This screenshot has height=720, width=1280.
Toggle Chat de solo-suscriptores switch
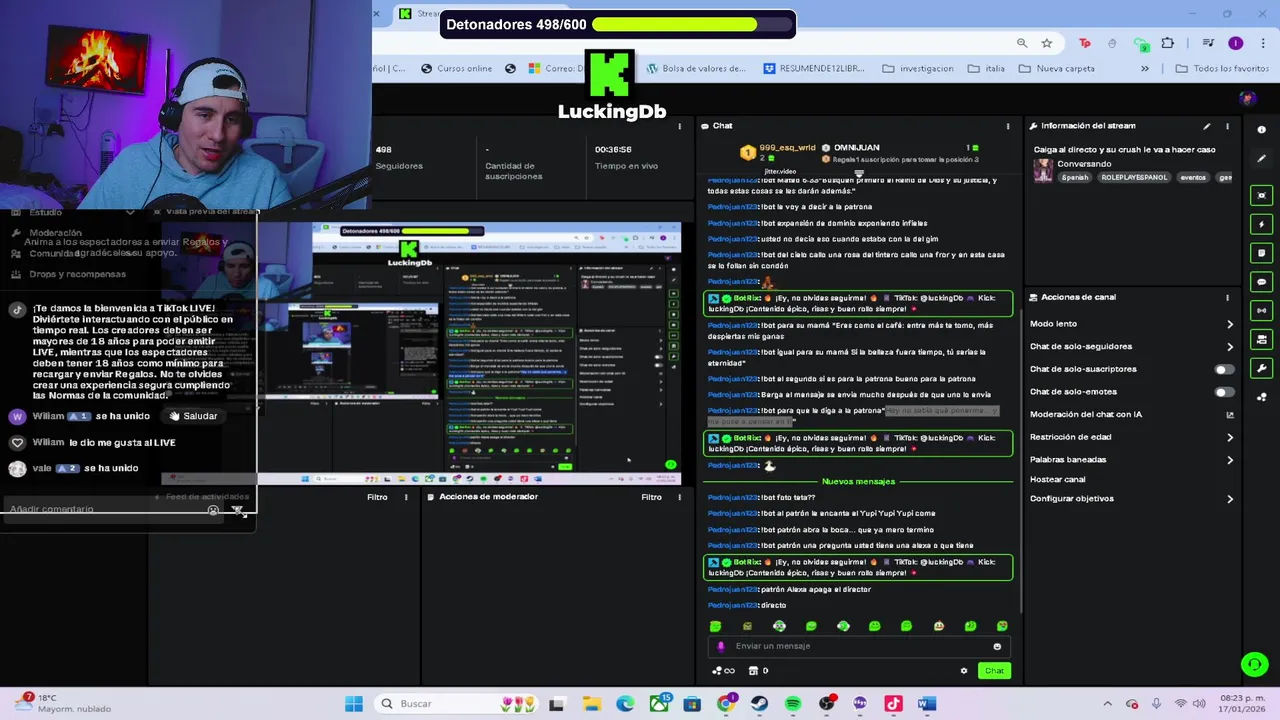click(x=1223, y=369)
